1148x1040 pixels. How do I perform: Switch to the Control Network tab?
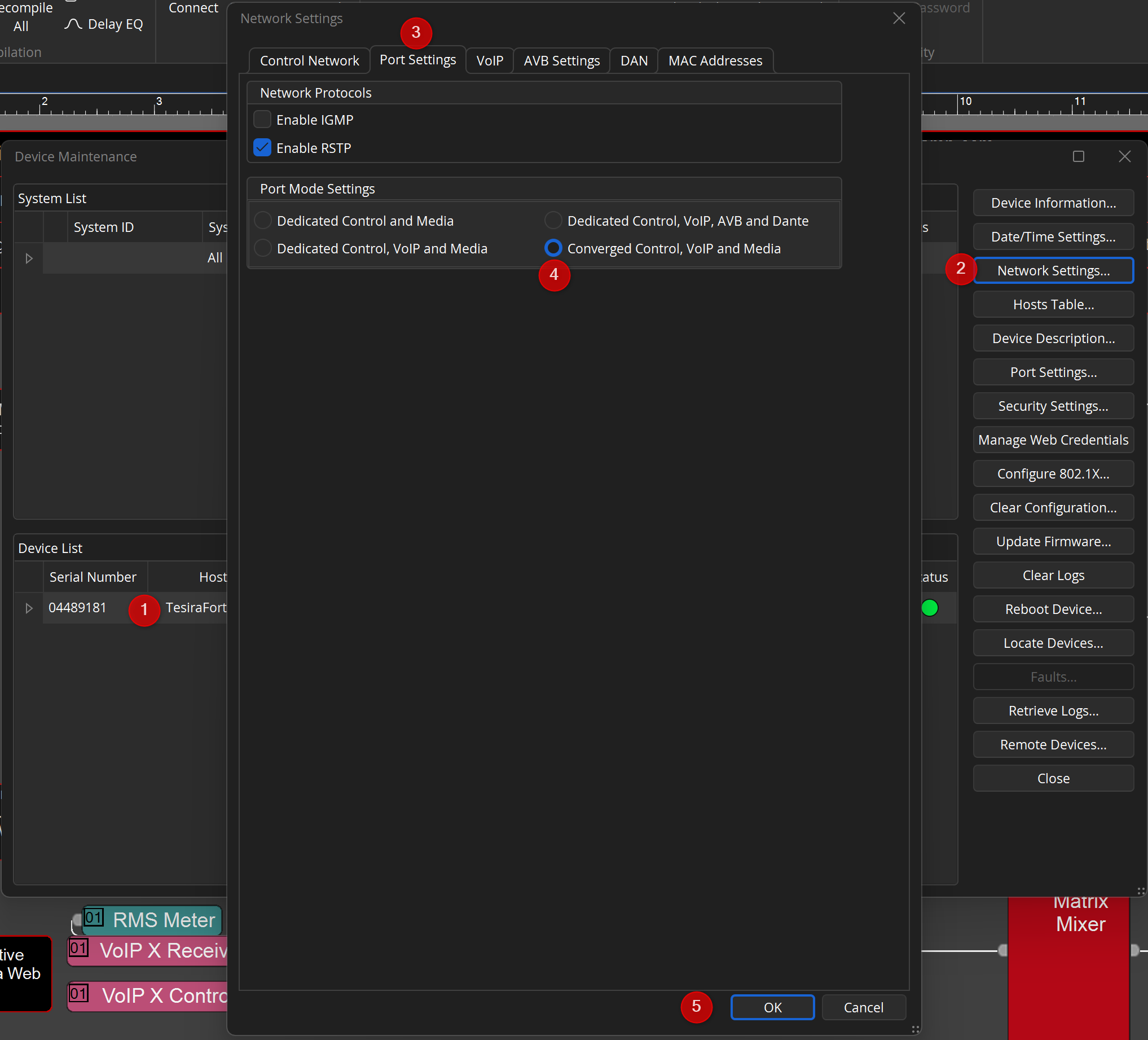pyautogui.click(x=309, y=60)
